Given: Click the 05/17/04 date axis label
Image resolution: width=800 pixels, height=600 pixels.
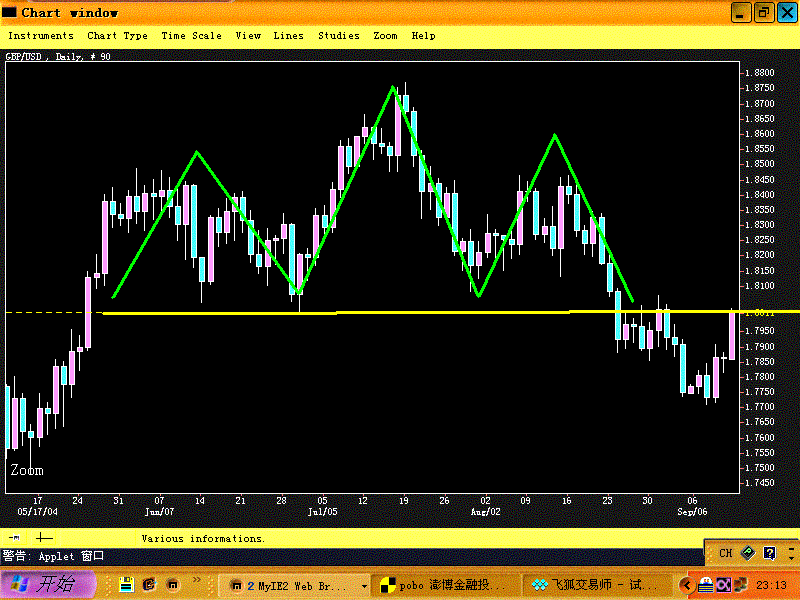Looking at the screenshot, I should [x=37, y=512].
